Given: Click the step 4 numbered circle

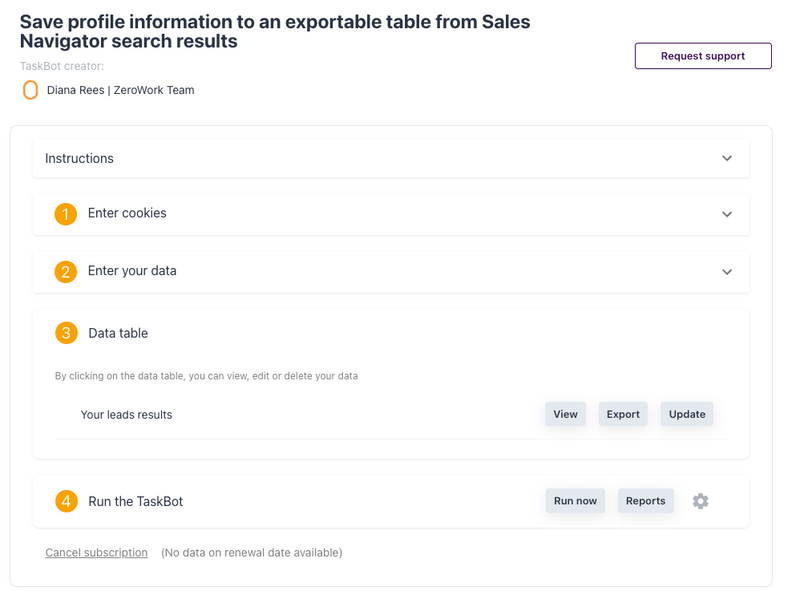Looking at the screenshot, I should (x=65, y=501).
